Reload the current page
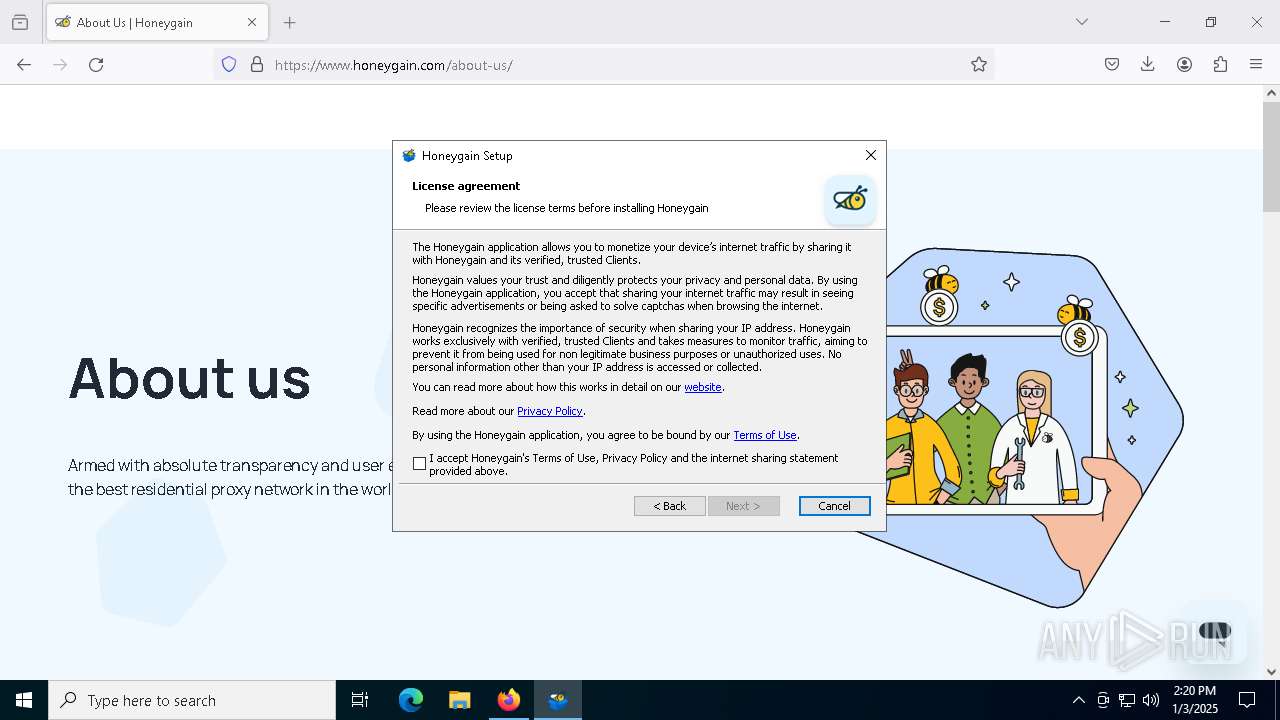 click(x=96, y=64)
